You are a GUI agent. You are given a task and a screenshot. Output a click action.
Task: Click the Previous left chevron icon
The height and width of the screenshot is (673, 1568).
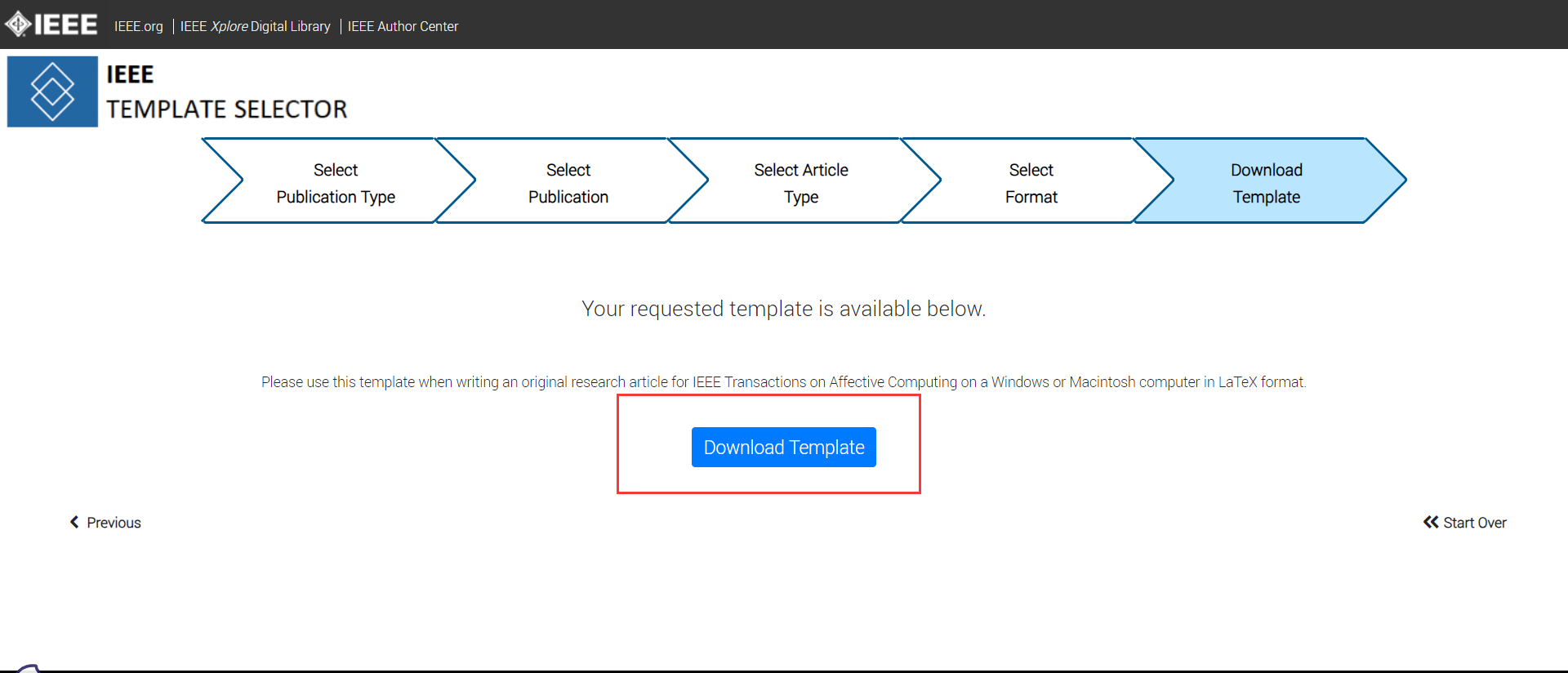(74, 522)
